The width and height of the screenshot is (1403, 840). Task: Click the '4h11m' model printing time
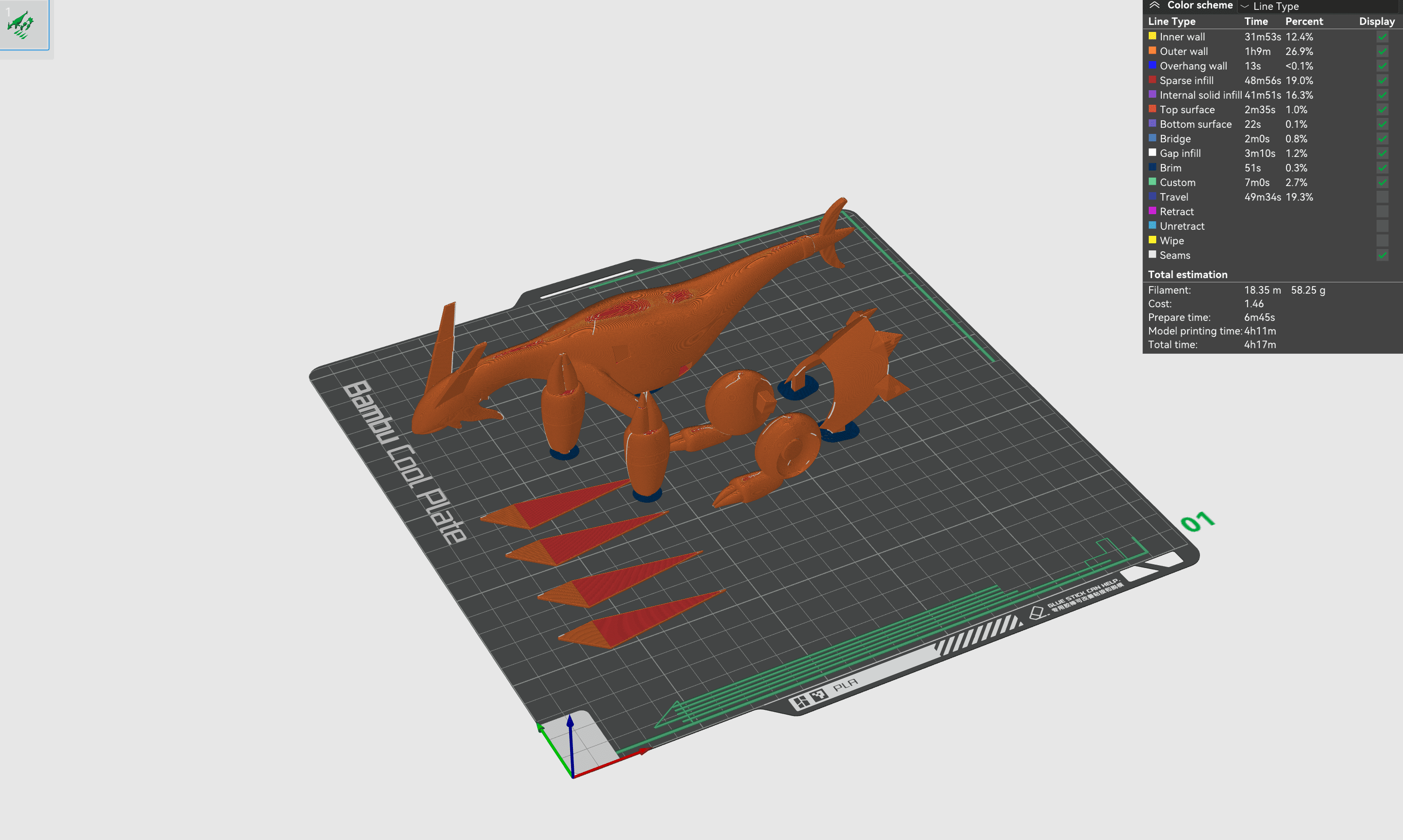click(x=1260, y=331)
